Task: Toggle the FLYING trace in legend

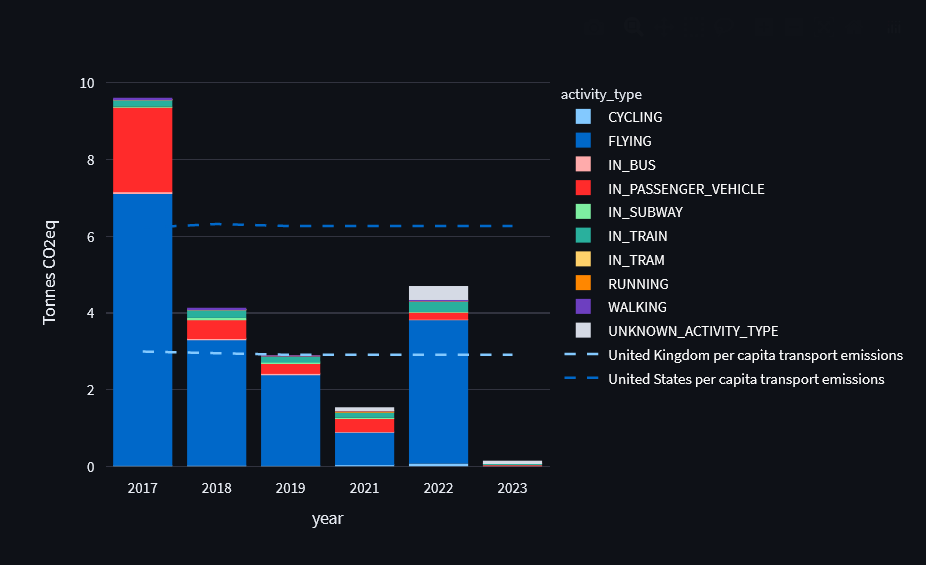Action: pos(629,141)
